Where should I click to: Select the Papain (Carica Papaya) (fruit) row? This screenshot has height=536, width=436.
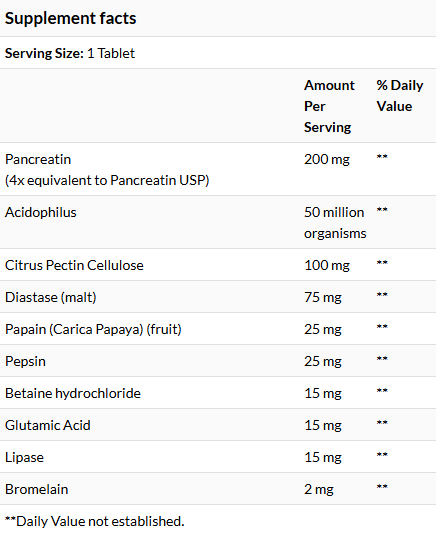(x=218, y=329)
